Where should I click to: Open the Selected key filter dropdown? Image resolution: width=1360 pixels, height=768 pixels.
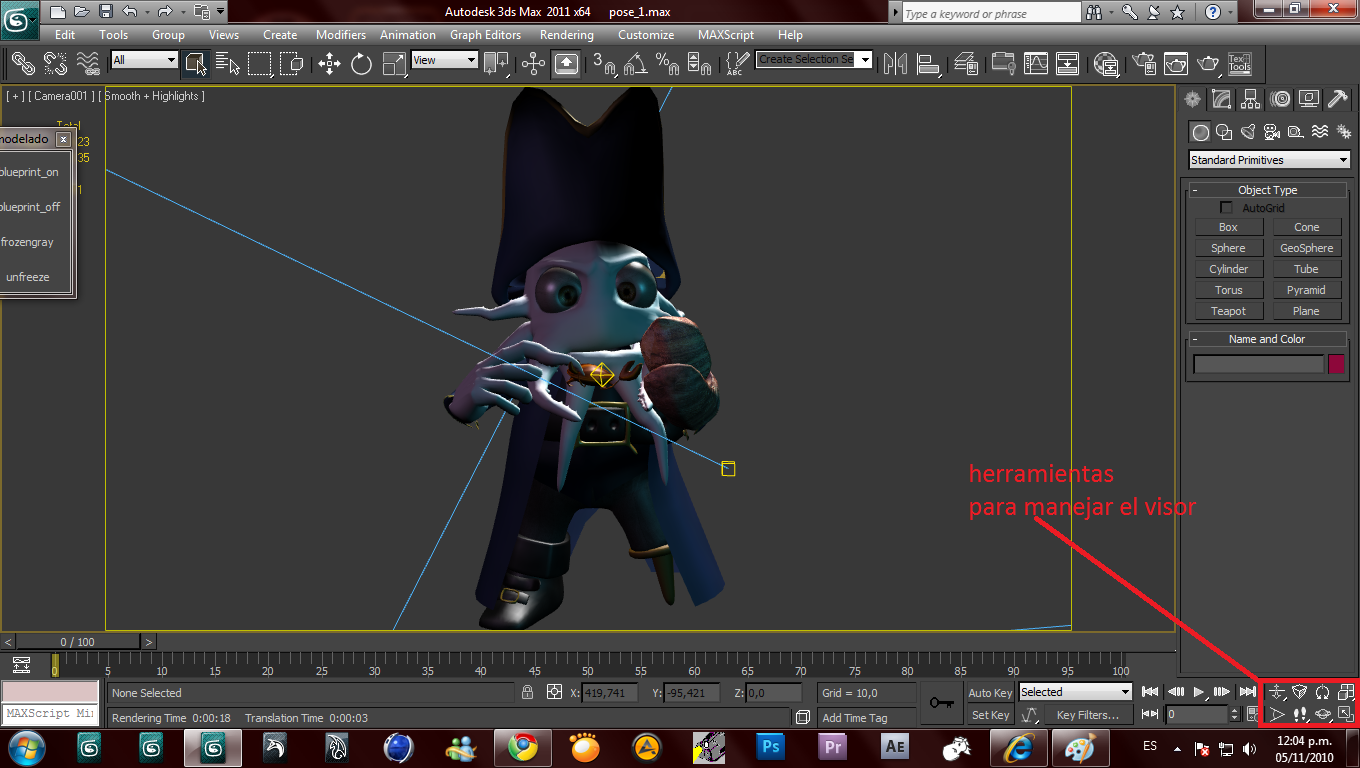tap(1075, 692)
